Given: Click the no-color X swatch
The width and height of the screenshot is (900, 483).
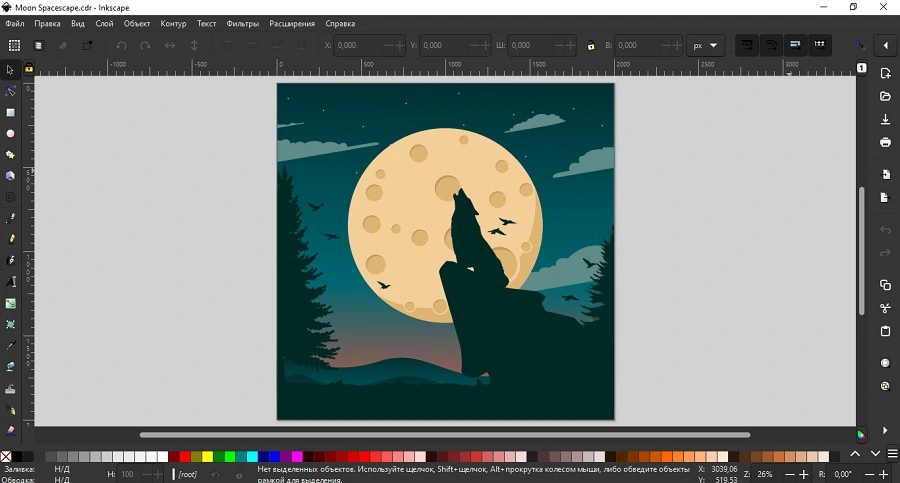Looking at the screenshot, I should (6, 457).
